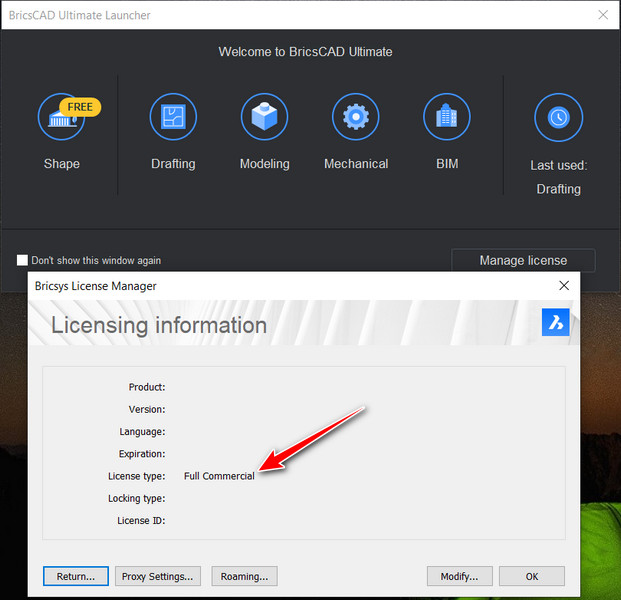Click the Product: label
The height and width of the screenshot is (600, 621).
(x=147, y=387)
